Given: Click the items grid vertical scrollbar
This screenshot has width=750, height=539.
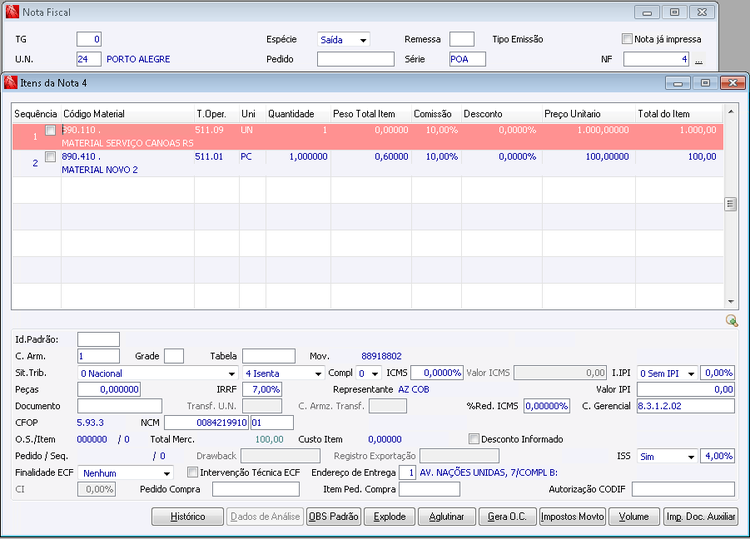Looking at the screenshot, I should click(730, 204).
